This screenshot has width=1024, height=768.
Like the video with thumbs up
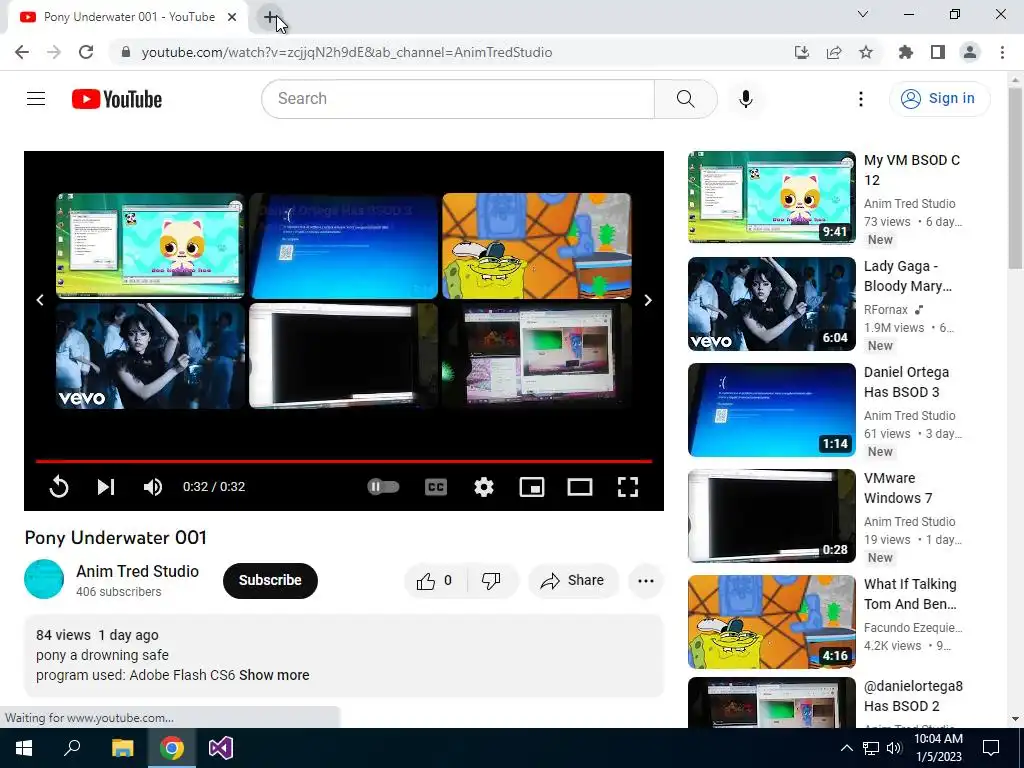[x=434, y=581]
